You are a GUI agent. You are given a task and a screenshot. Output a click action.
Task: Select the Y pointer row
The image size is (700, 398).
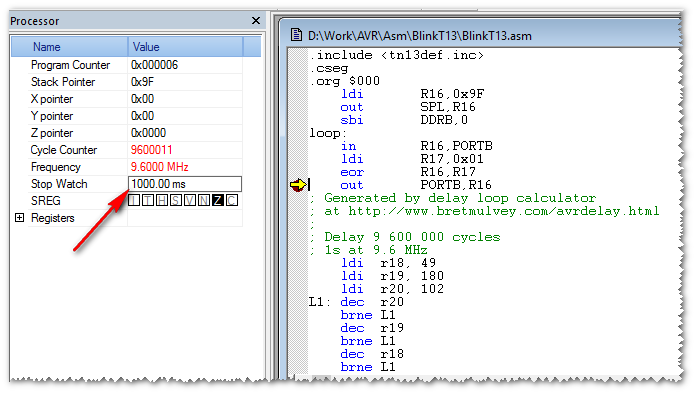135,116
